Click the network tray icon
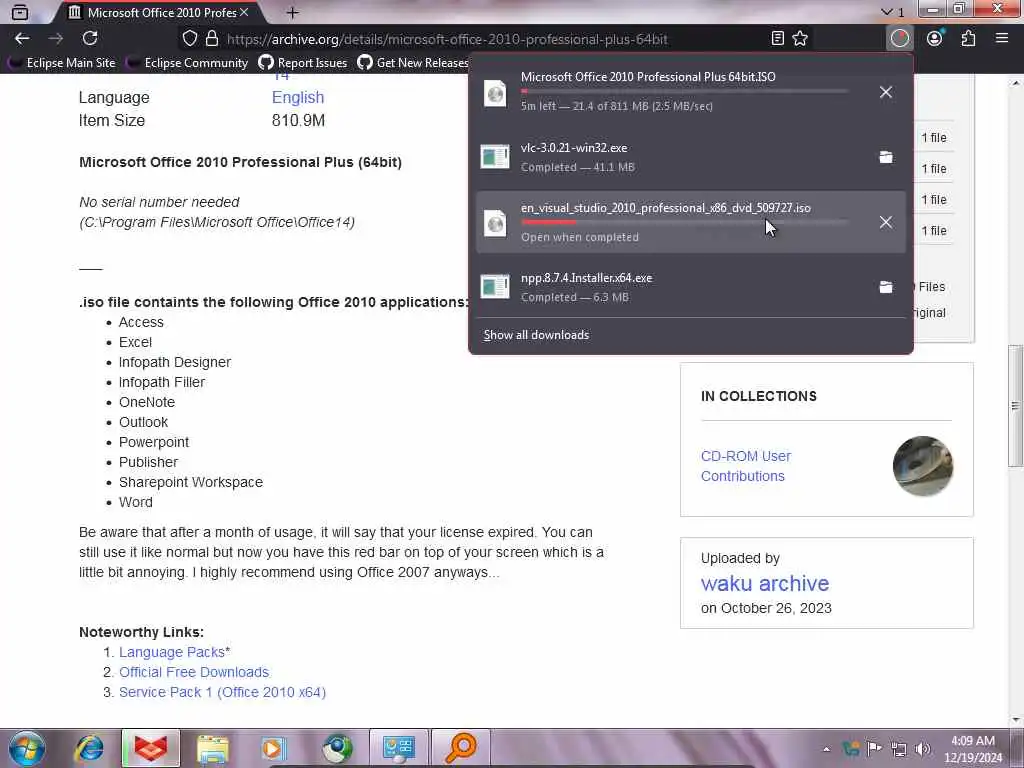Screen dimensions: 1024x768 point(899,748)
